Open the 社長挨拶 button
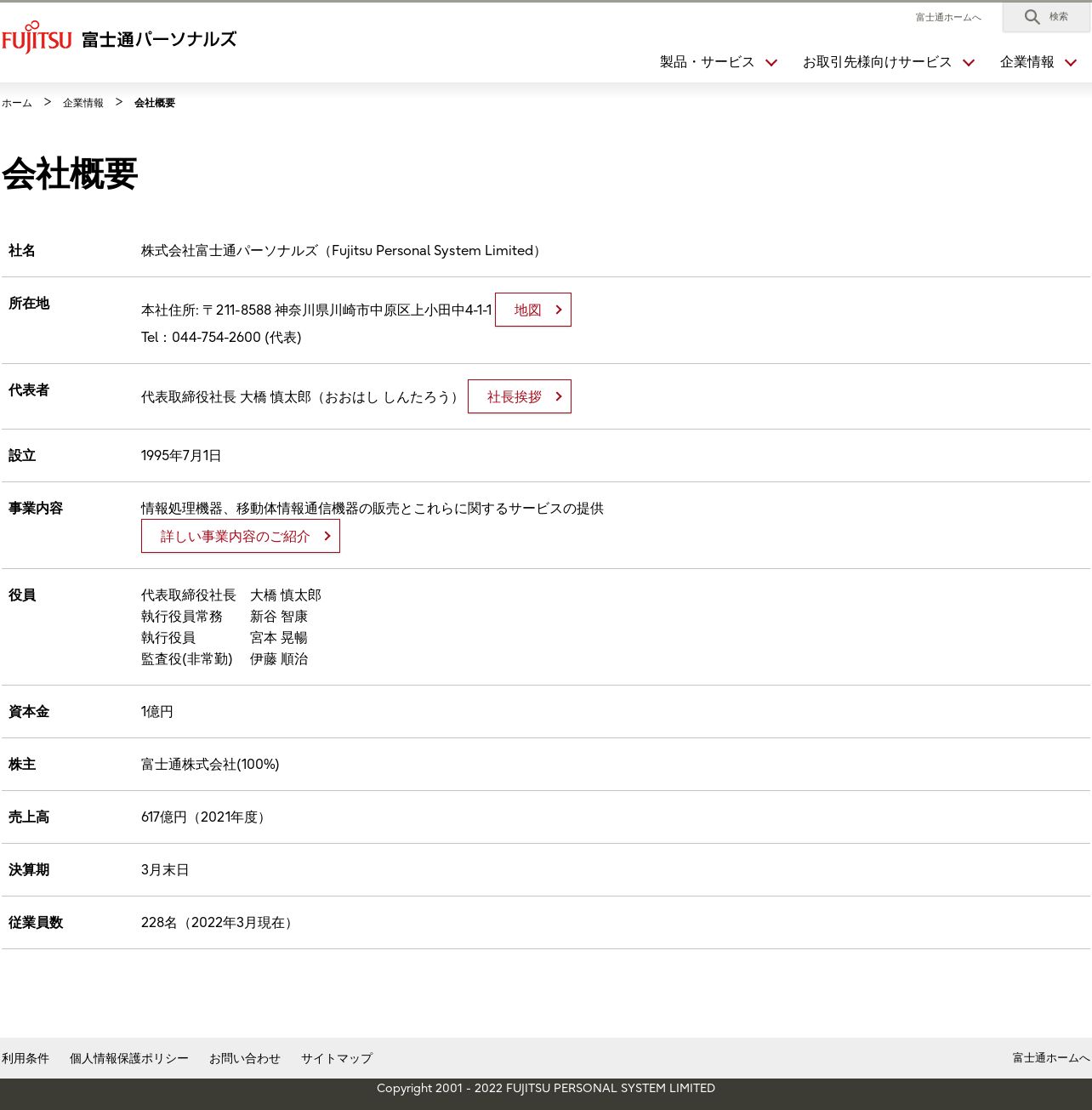Image resolution: width=1092 pixels, height=1110 pixels. (520, 396)
